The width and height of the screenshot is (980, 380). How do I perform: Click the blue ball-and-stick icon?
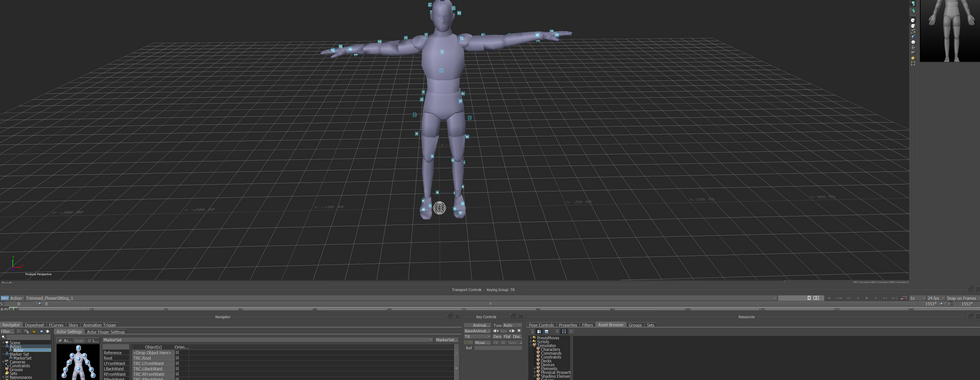[913, 36]
